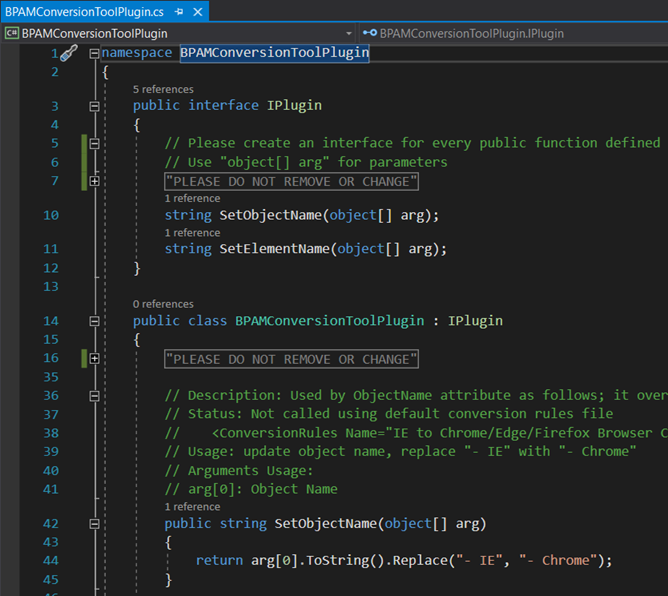The height and width of the screenshot is (596, 668).
Task: Click the comment 'arg[0]: Object Name'
Action: pos(251,489)
